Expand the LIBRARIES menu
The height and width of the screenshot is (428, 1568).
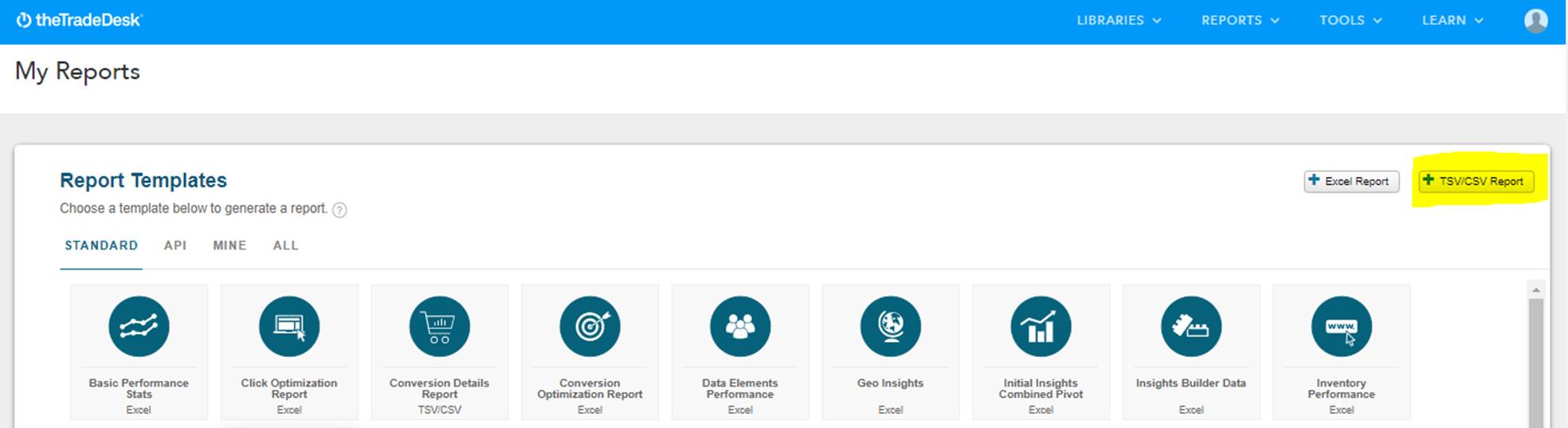click(x=1119, y=21)
